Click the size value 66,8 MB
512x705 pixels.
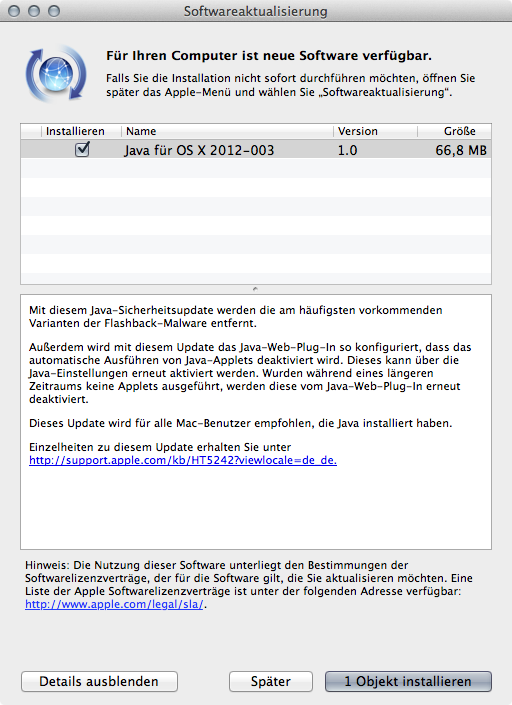461,150
